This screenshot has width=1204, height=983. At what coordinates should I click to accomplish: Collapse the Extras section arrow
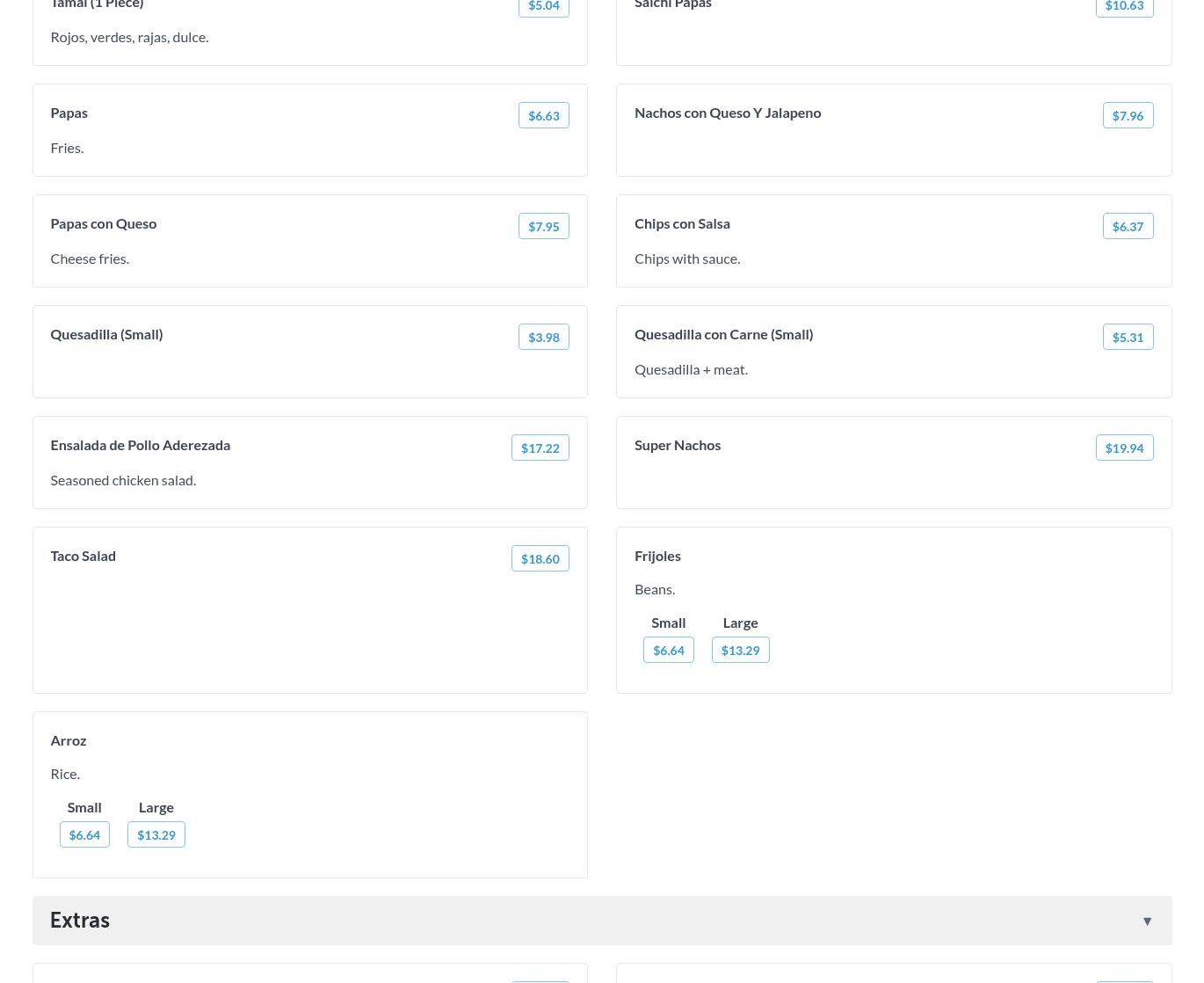point(1147,921)
